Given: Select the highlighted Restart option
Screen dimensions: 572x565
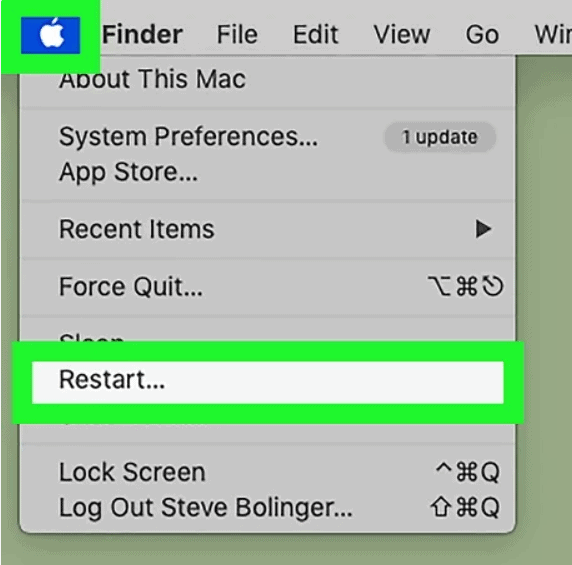Looking at the screenshot, I should [x=268, y=382].
